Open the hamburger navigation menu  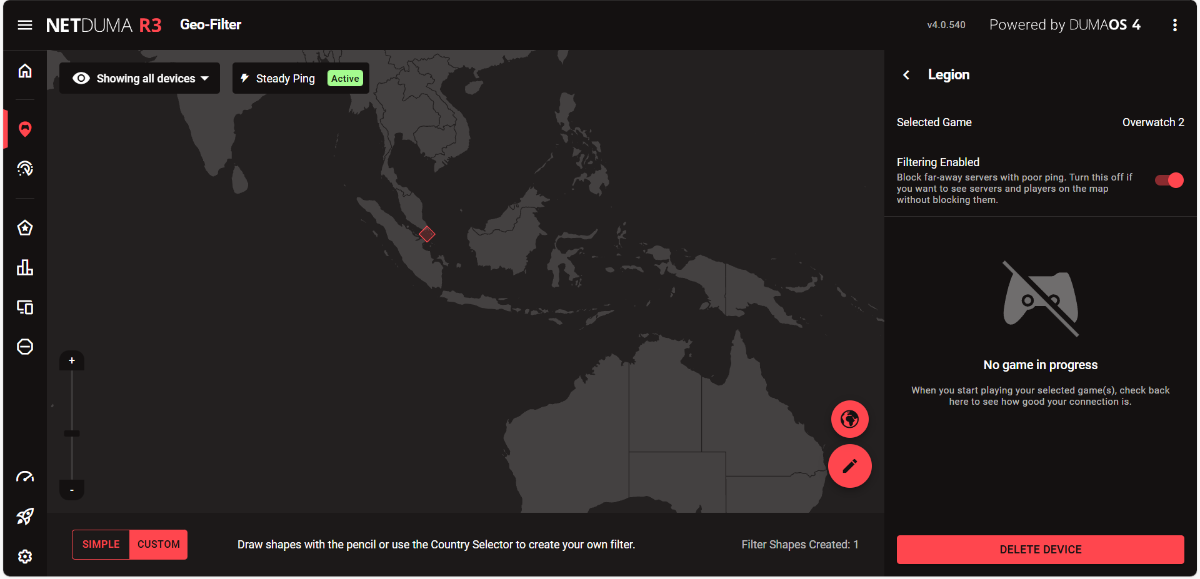point(25,25)
